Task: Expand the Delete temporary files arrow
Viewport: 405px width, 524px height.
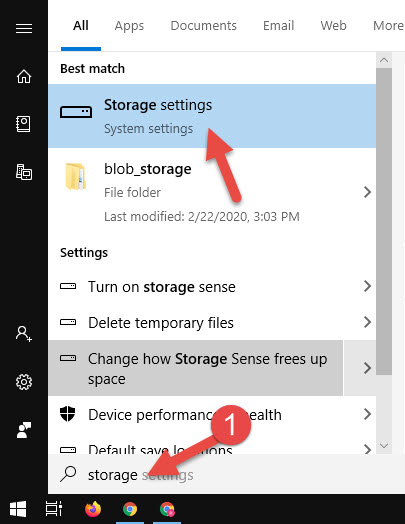Action: pos(367,322)
